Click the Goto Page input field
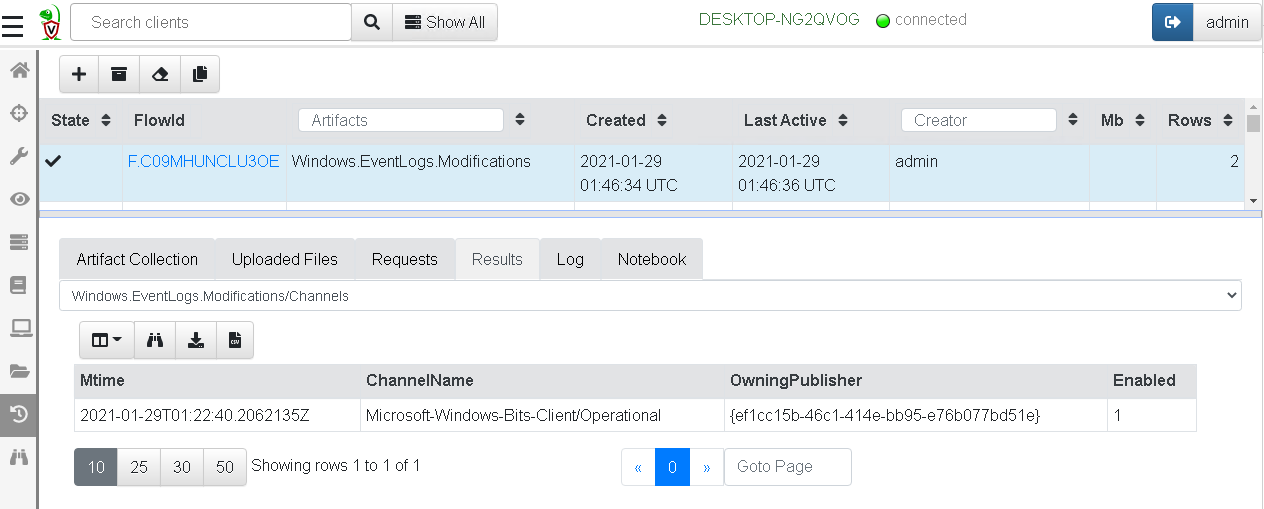Viewport: 1264px width, 509px height. coord(787,467)
